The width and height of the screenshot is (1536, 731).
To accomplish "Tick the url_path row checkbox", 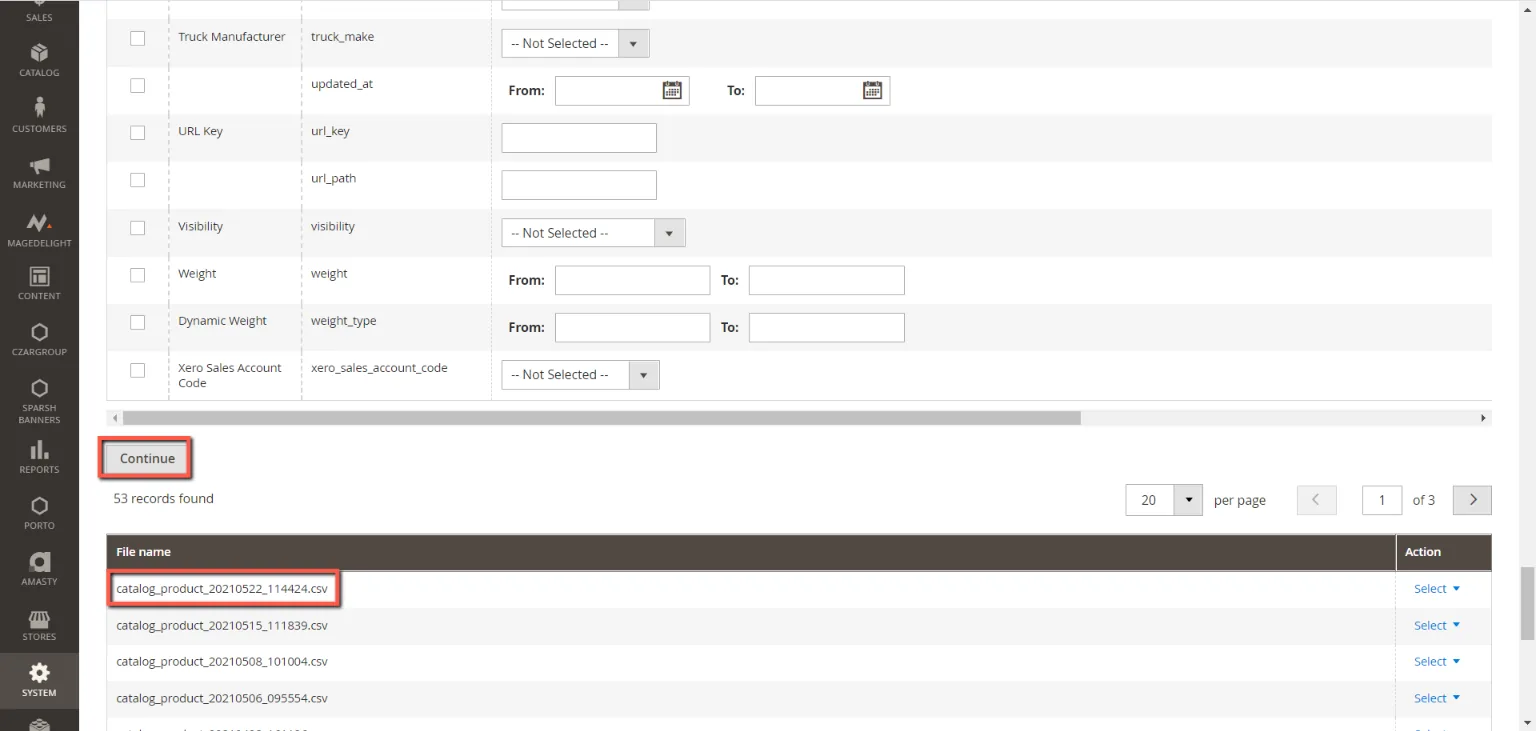I will coord(137,180).
